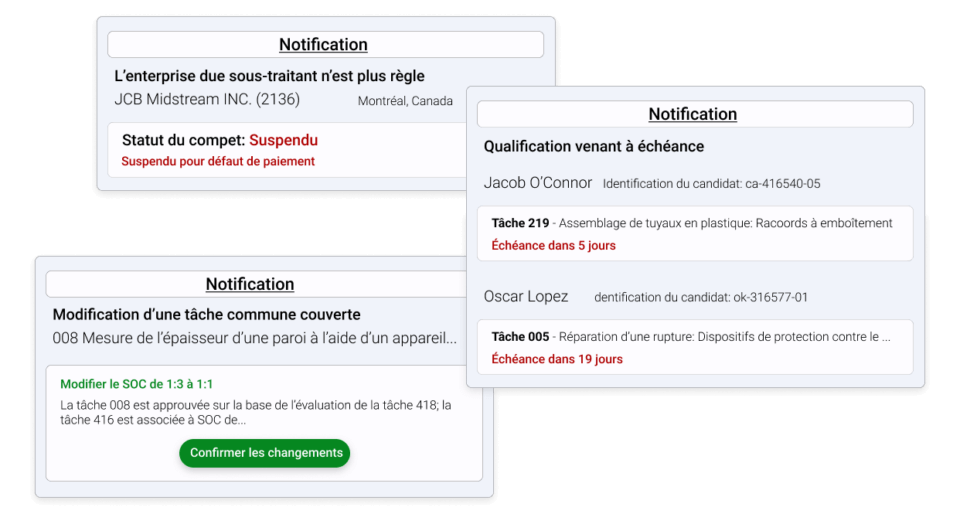Click the La tâche 008 est approuvée description text
Image resolution: width=960 pixels, height=514 pixels.
(x=256, y=412)
